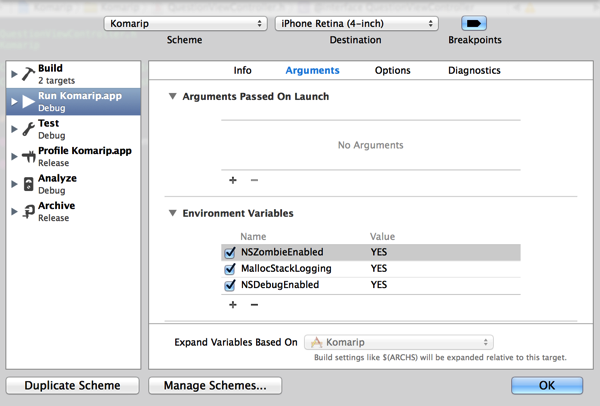This screenshot has height=406, width=600.
Task: Open the iPhone Retina Destination dropdown
Action: click(357, 24)
